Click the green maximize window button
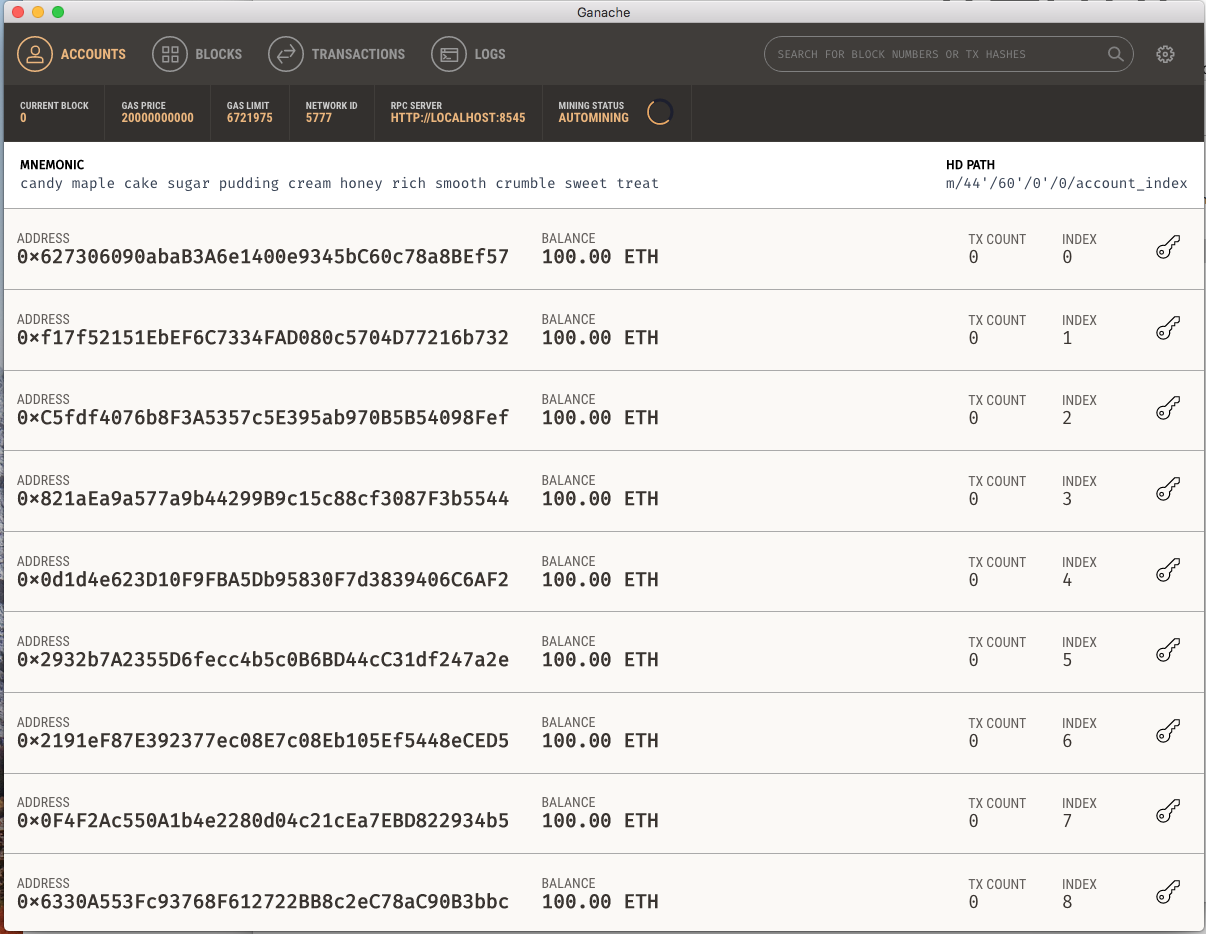The height and width of the screenshot is (934, 1206). pyautogui.click(x=58, y=12)
